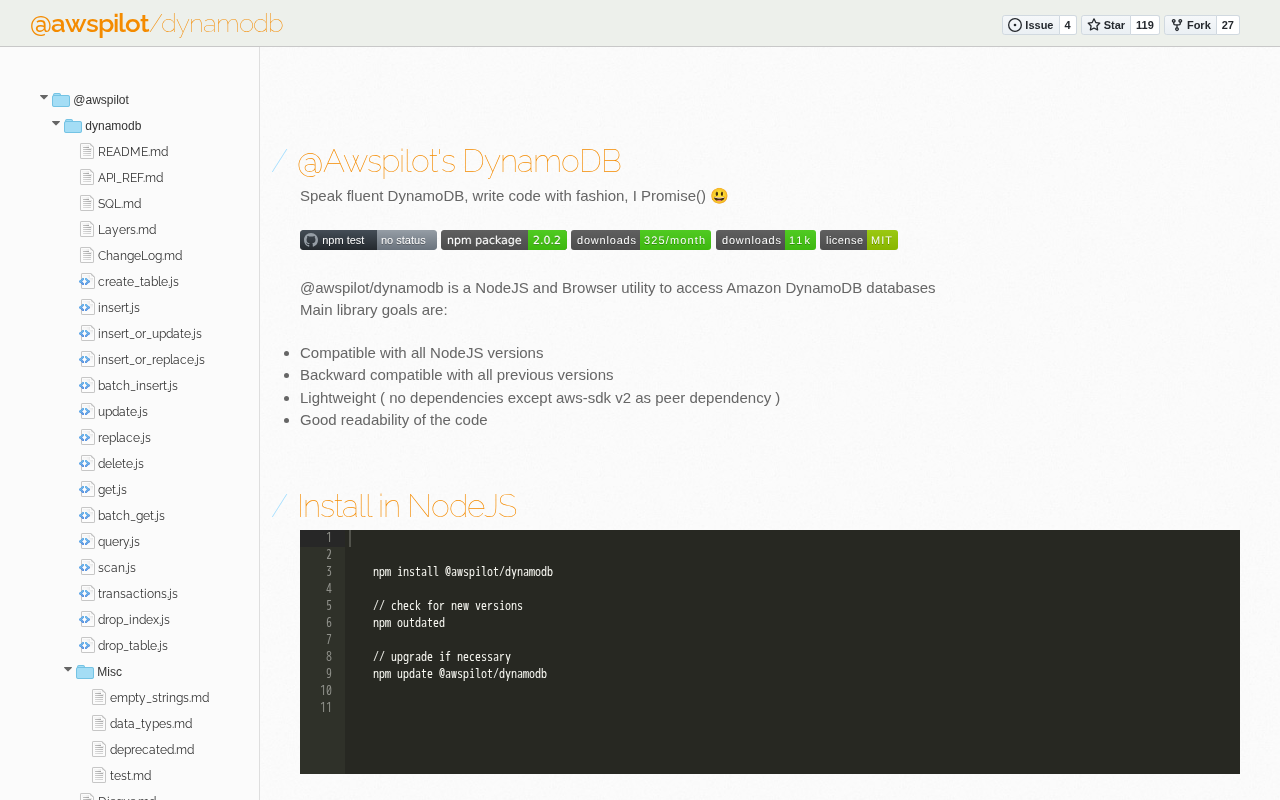
Task: Click the npm package 2.0.2 badge
Action: coord(503,240)
